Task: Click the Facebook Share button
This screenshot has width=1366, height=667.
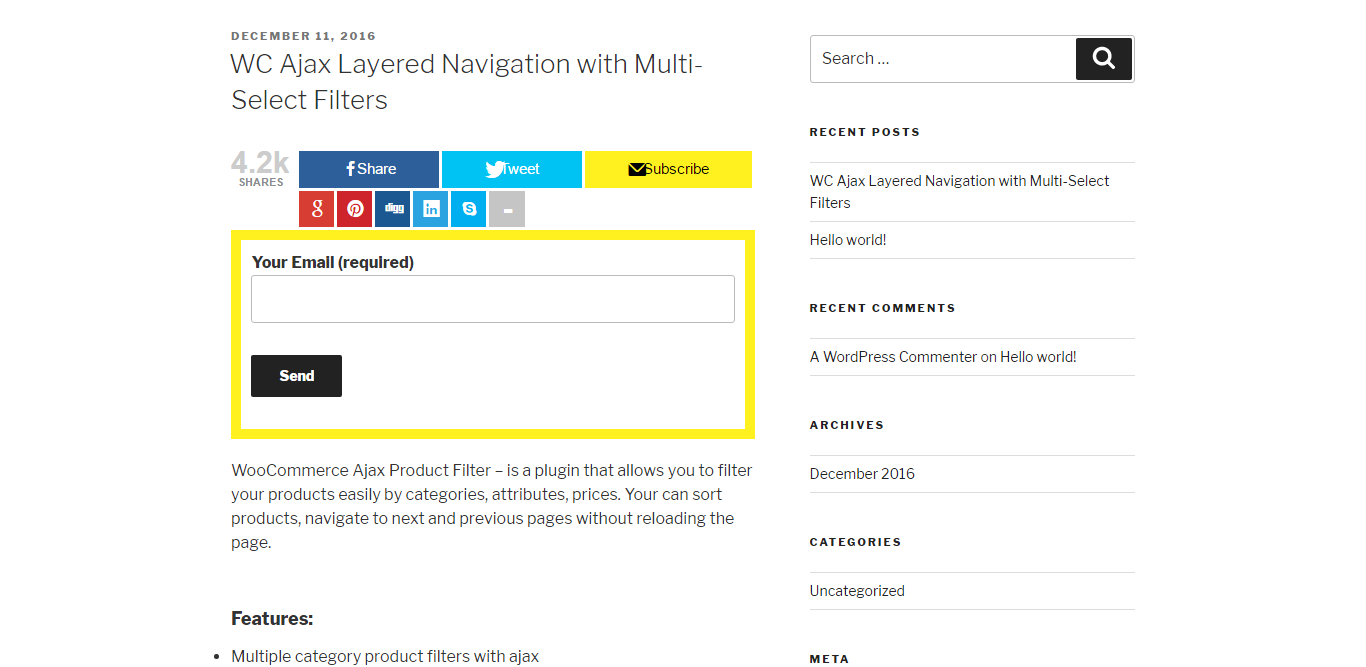Action: pos(369,169)
